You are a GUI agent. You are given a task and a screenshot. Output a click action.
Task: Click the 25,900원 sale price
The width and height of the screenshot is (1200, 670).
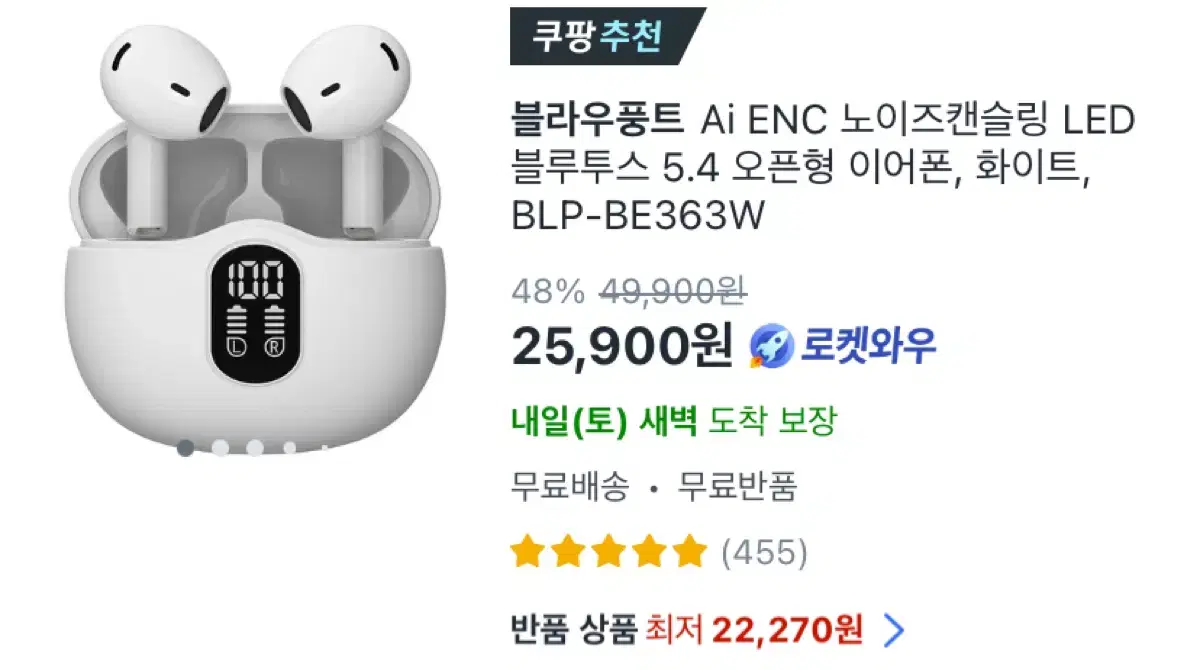(x=622, y=346)
